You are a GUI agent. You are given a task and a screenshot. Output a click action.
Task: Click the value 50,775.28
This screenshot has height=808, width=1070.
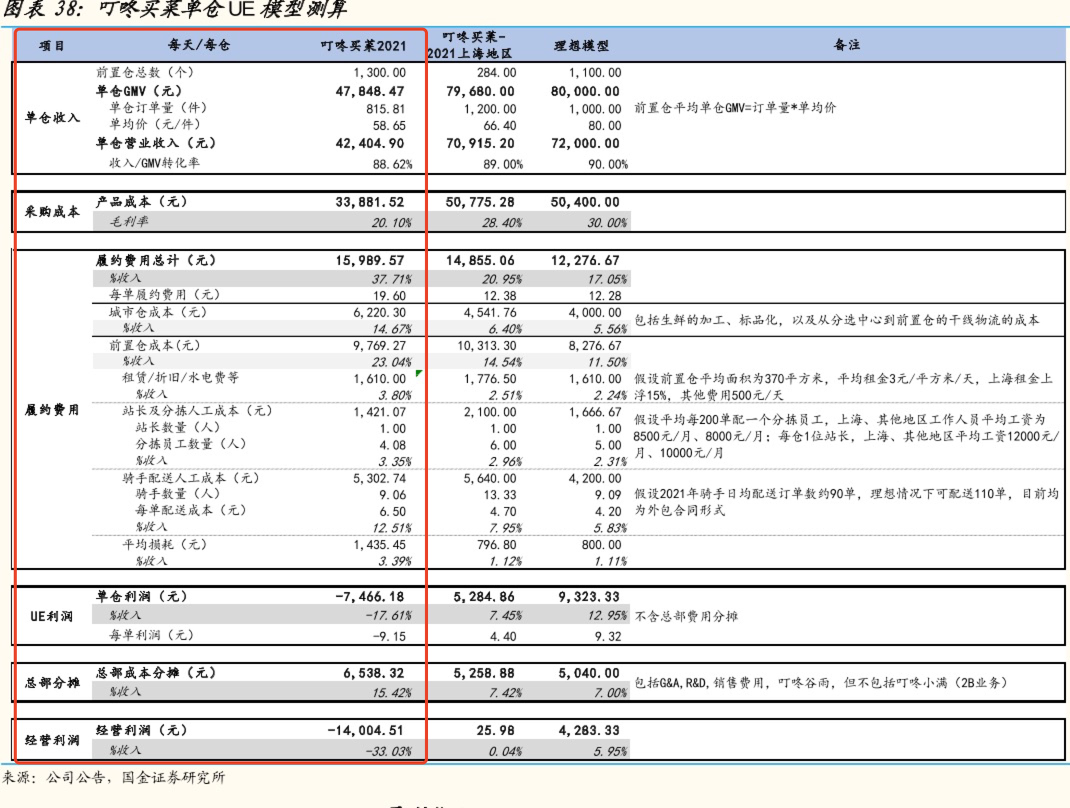pos(480,203)
